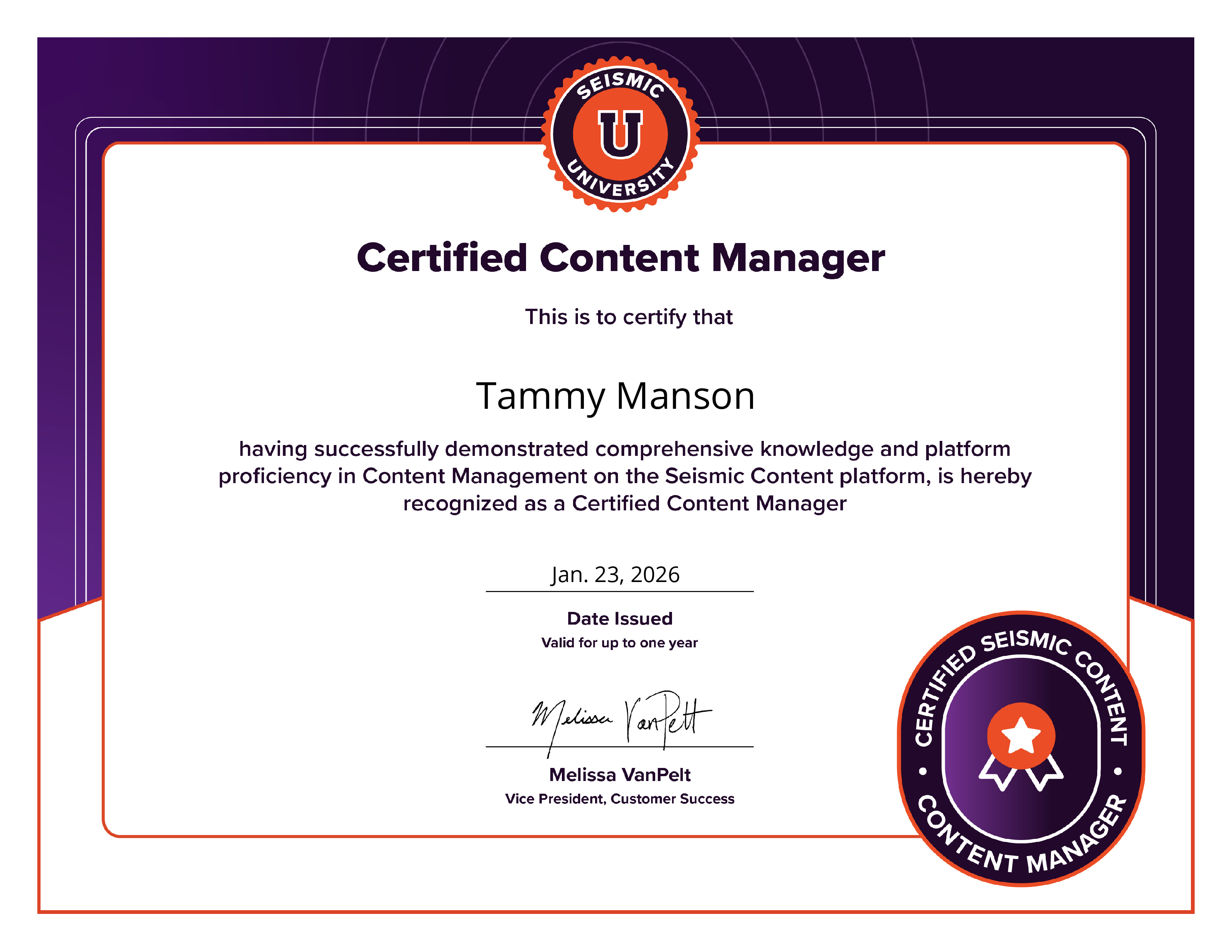Image resolution: width=1232 pixels, height=952 pixels.
Task: Click the line starting 'having successfully demonstrated'
Action: pos(625,449)
